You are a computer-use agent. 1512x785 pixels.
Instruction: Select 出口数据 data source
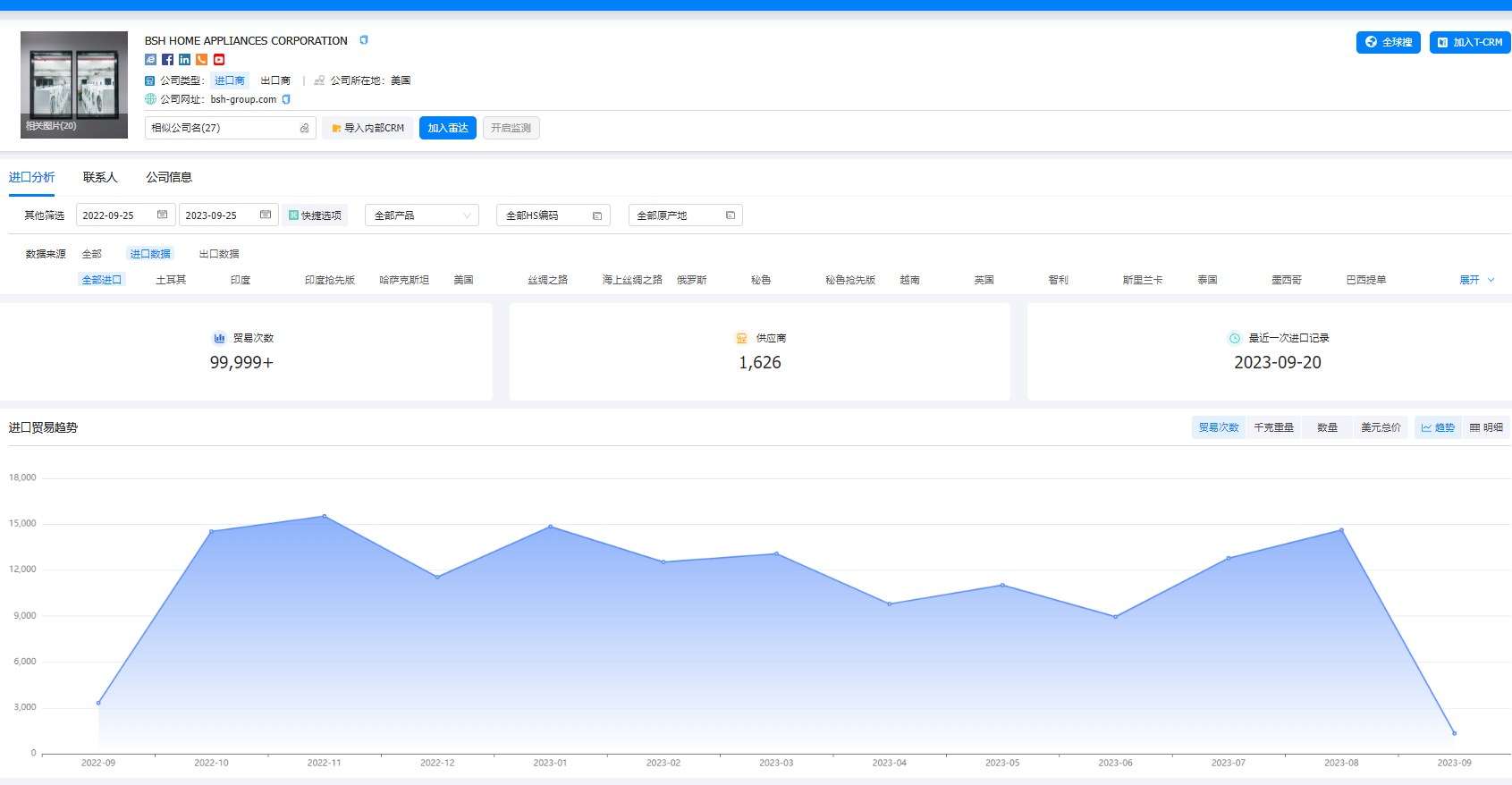click(219, 254)
